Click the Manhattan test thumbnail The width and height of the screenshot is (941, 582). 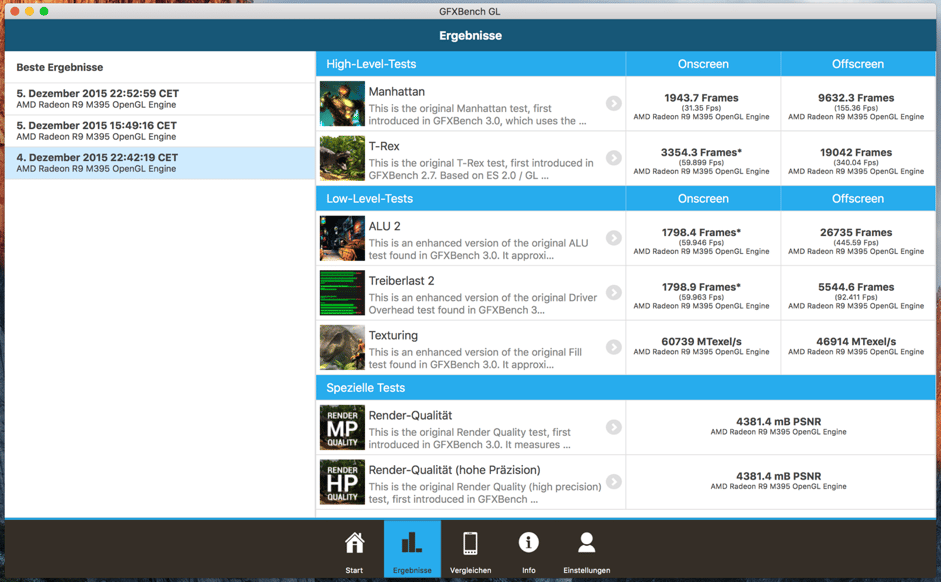pos(342,104)
